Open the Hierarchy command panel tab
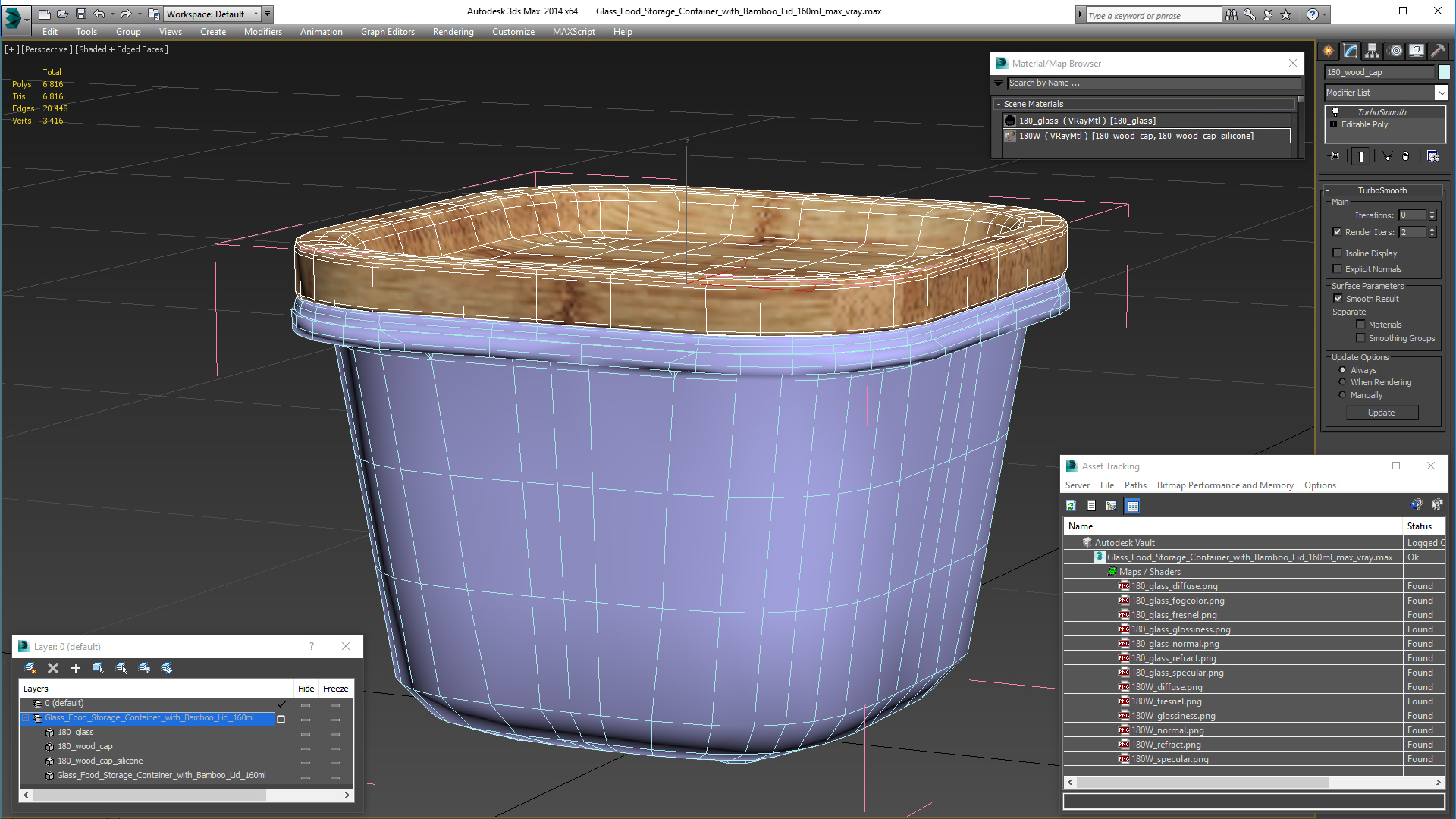The height and width of the screenshot is (819, 1456). tap(1373, 51)
